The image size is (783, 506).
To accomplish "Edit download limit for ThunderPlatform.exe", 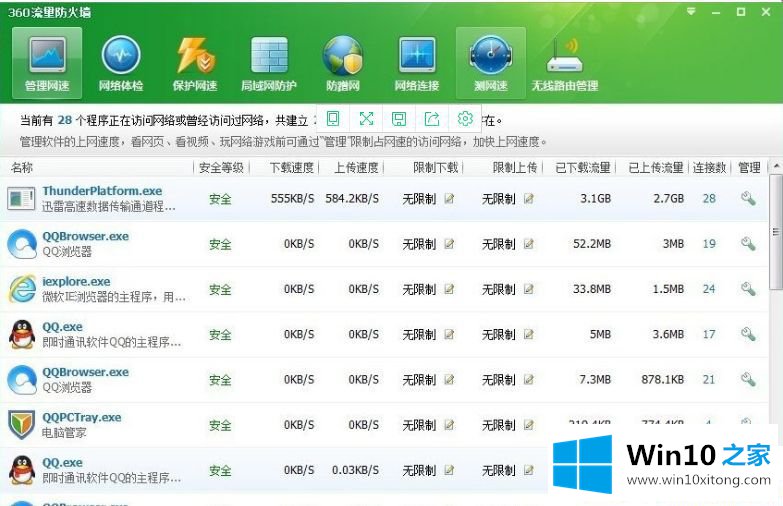I will tap(449, 199).
